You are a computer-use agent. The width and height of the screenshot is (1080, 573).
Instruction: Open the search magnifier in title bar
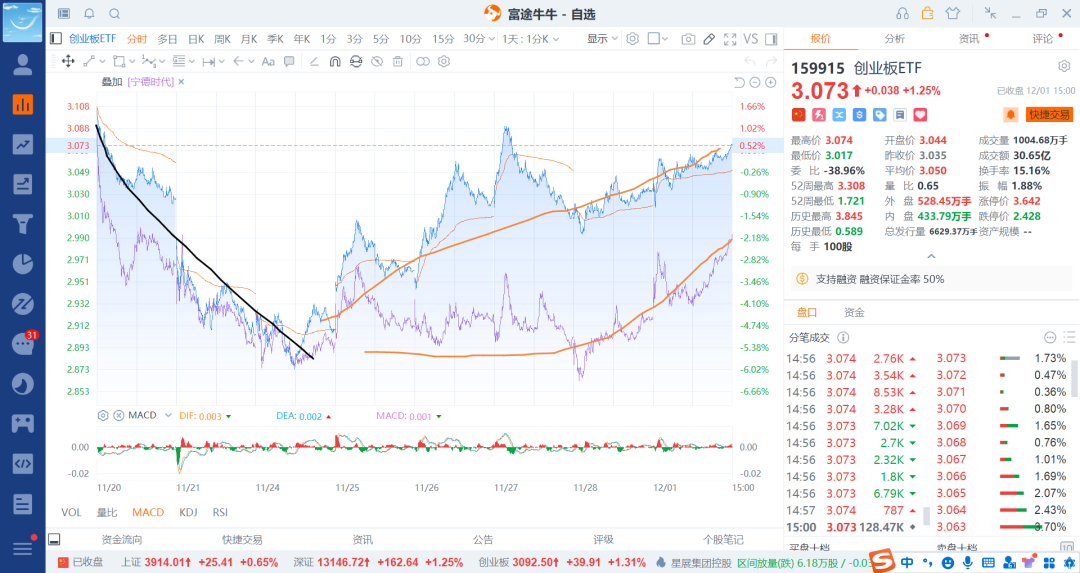[x=115, y=13]
